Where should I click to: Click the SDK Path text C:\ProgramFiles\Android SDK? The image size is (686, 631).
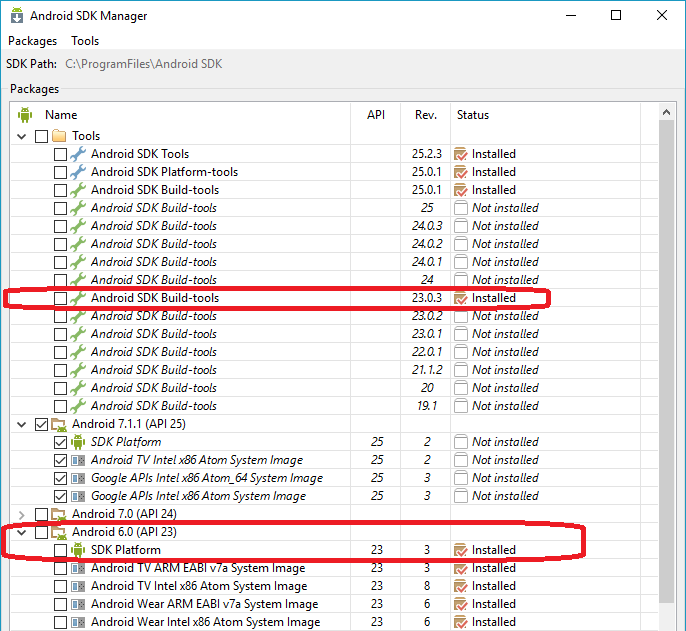coord(144,64)
